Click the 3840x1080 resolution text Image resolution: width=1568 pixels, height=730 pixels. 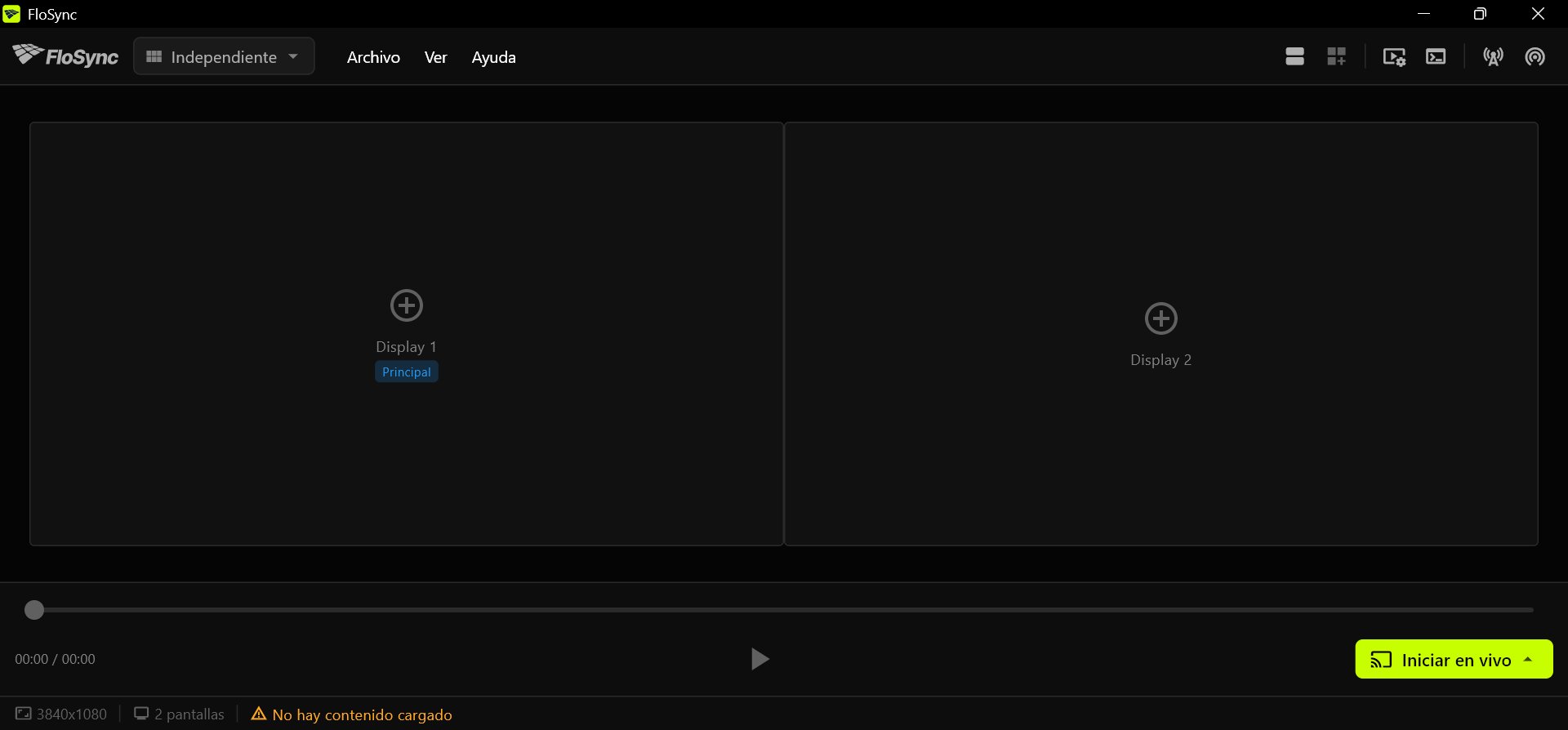[72, 714]
